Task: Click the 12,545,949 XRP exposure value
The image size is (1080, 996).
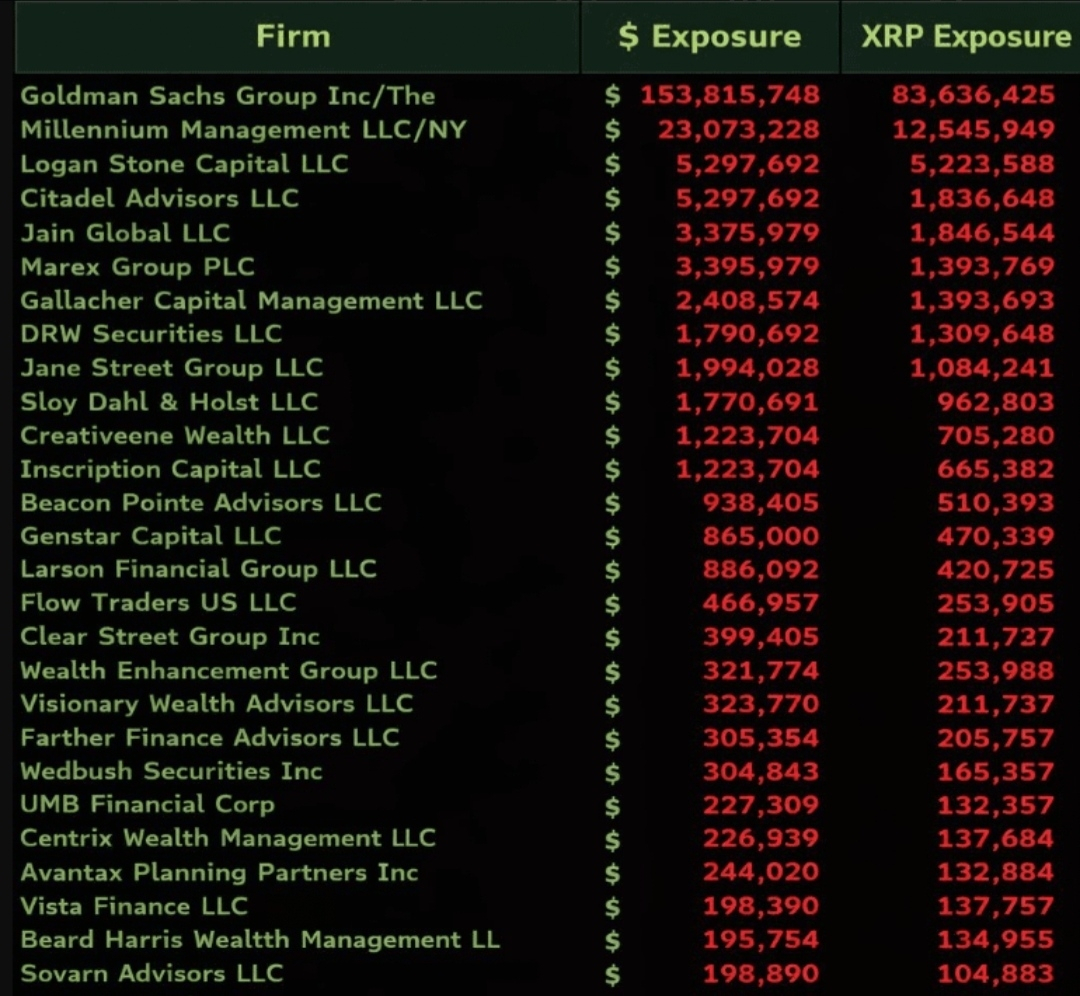Action: click(x=973, y=129)
